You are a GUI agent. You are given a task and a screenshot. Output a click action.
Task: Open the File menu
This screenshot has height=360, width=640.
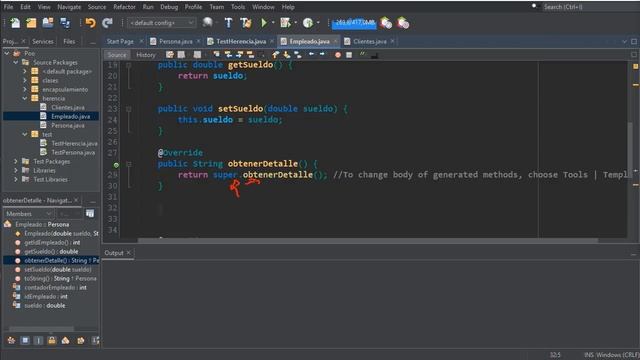[8, 7]
